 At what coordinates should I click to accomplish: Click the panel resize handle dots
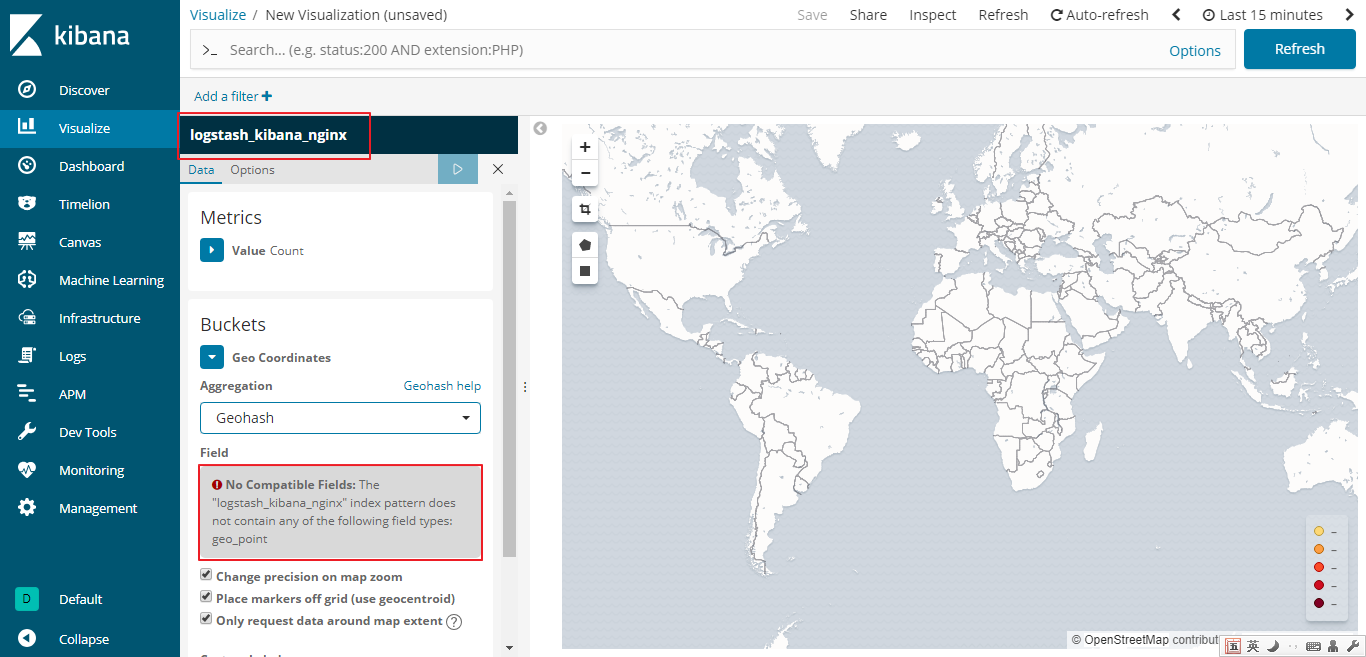(x=525, y=387)
